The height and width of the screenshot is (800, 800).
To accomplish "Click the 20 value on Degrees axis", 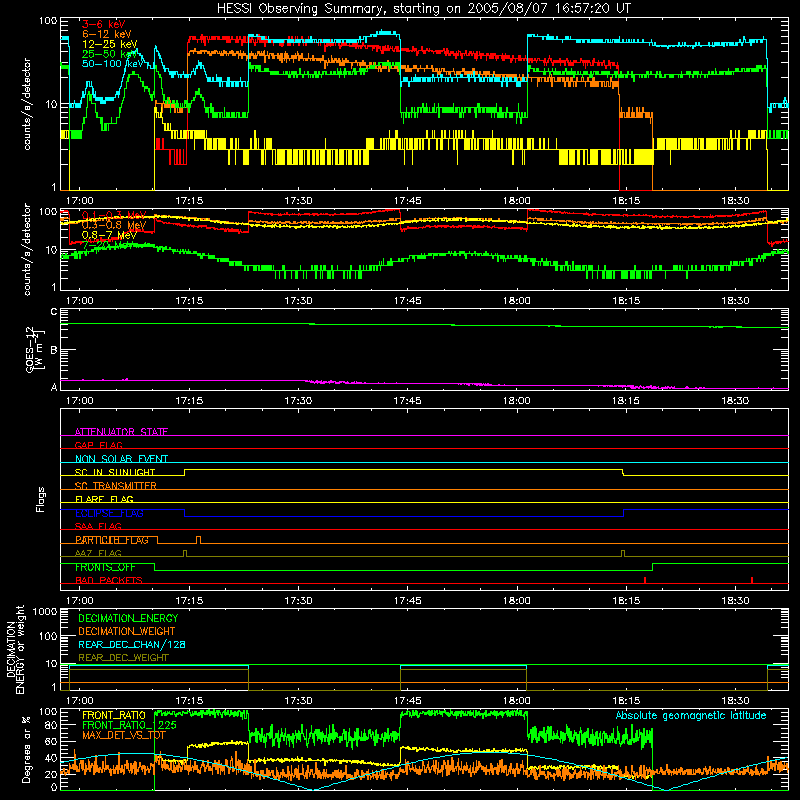I will 51,774.
